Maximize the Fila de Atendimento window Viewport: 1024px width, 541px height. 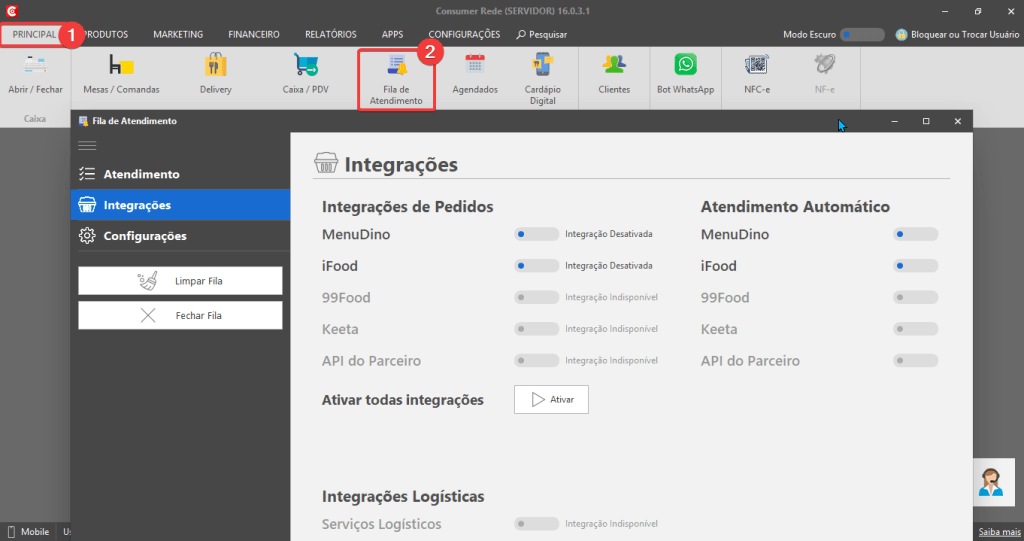click(x=926, y=121)
